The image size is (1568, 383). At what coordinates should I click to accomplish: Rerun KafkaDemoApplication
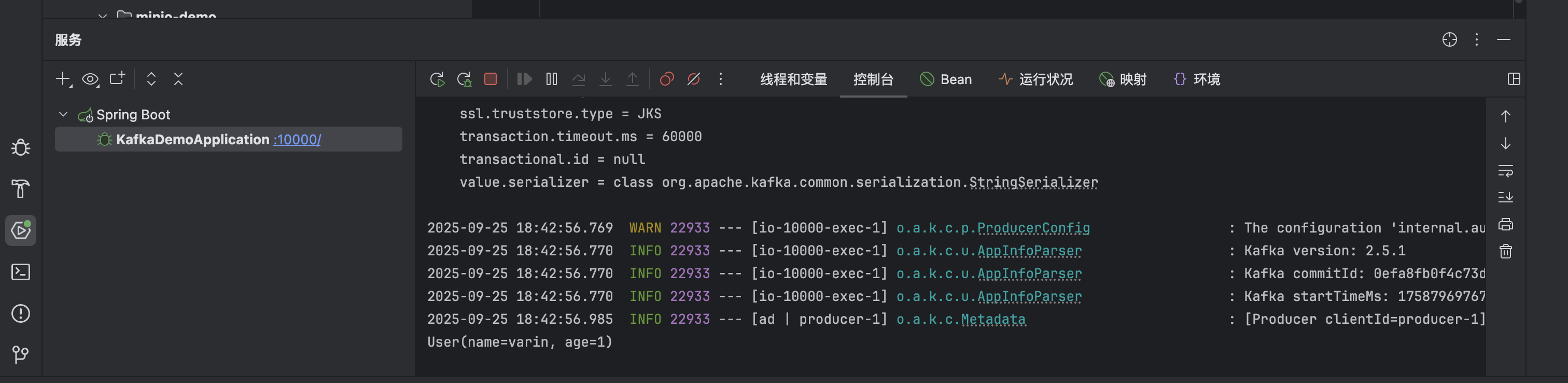pos(437,79)
